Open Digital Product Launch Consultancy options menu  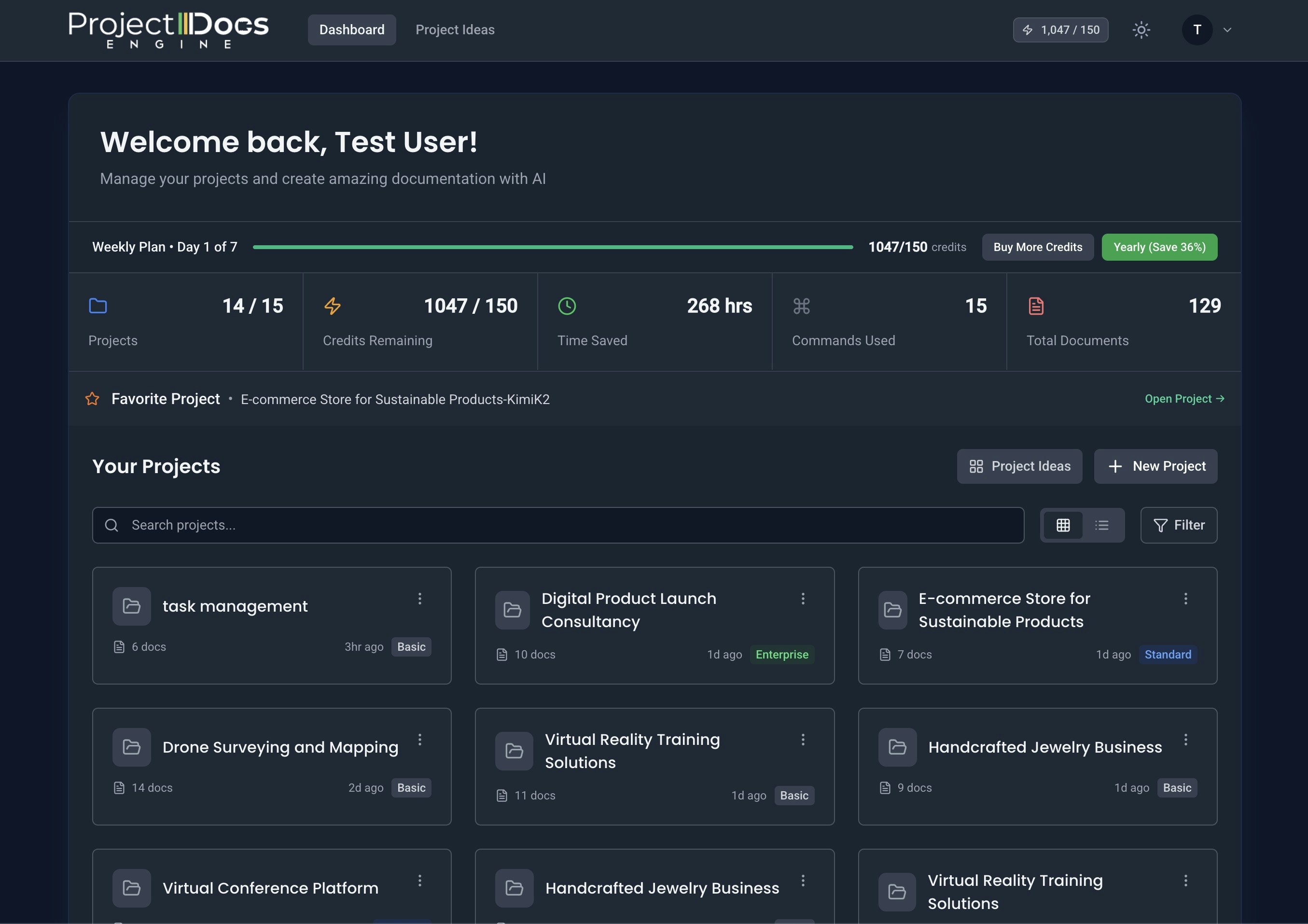click(803, 599)
